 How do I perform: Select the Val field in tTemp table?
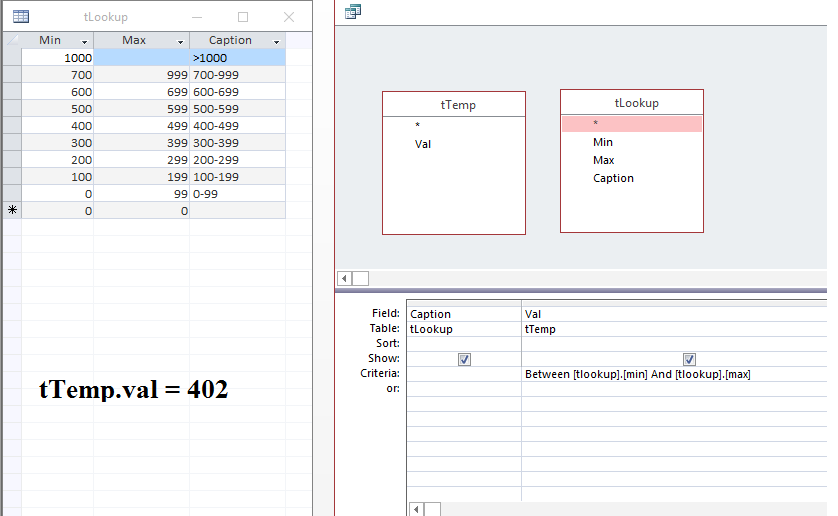(x=423, y=144)
